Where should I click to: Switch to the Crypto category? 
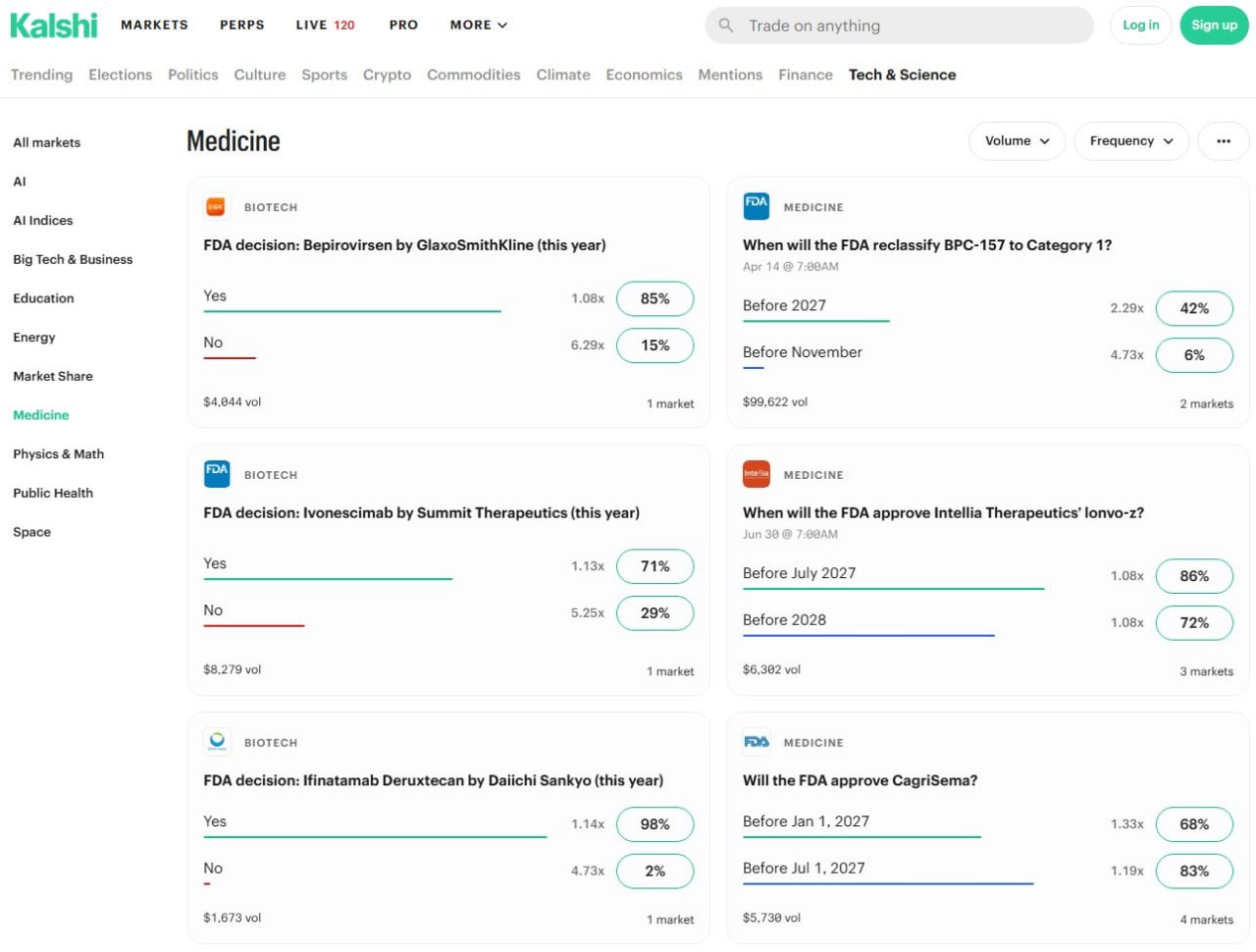(x=387, y=75)
